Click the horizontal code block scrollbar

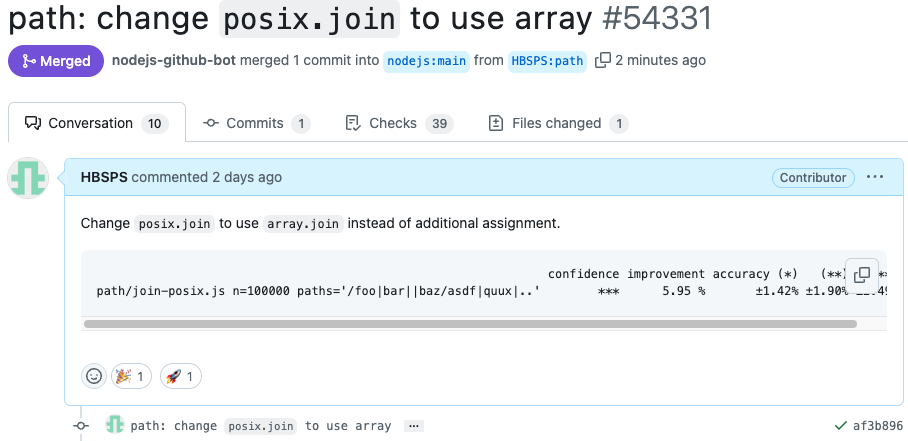pos(470,324)
